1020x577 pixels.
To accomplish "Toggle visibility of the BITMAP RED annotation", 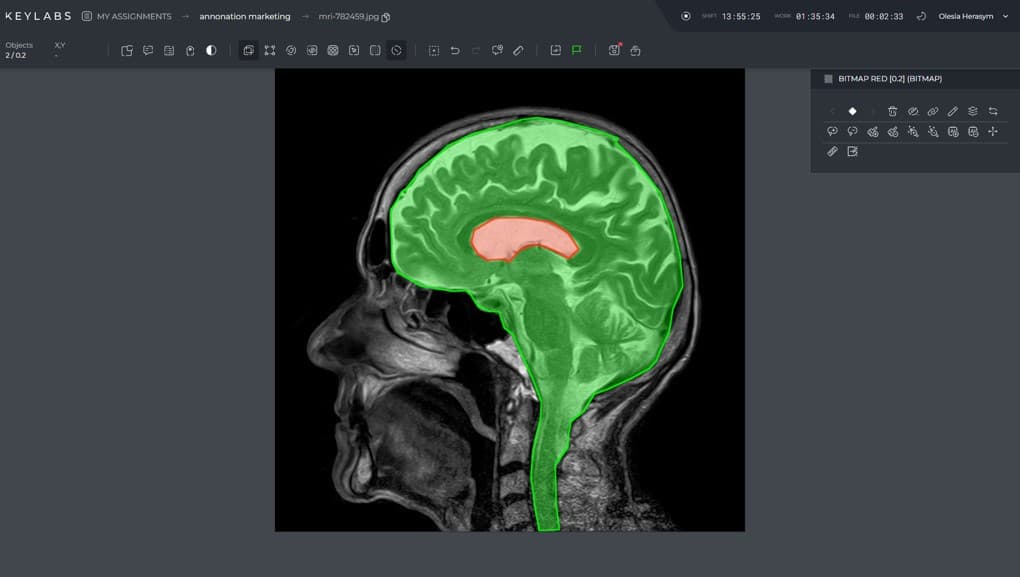I will click(x=912, y=111).
